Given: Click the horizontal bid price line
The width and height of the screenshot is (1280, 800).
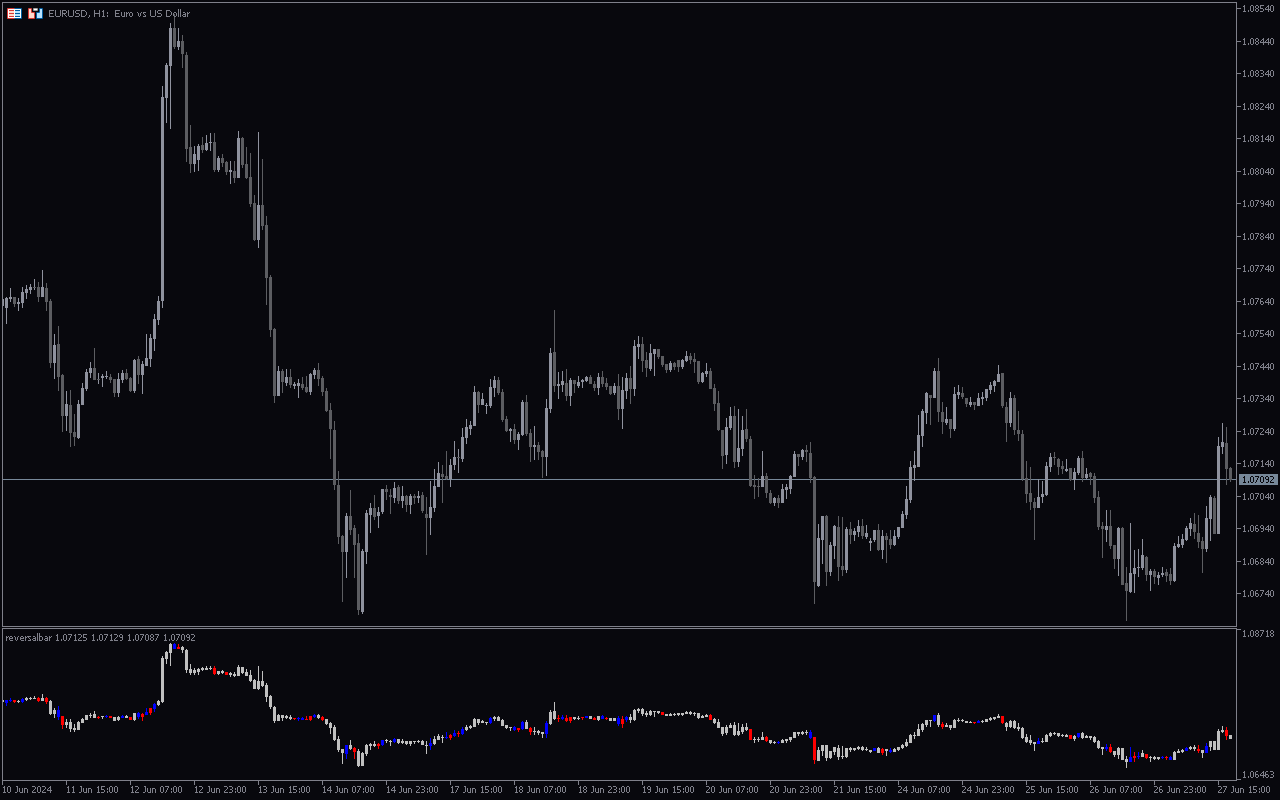Looking at the screenshot, I should 619,480.
